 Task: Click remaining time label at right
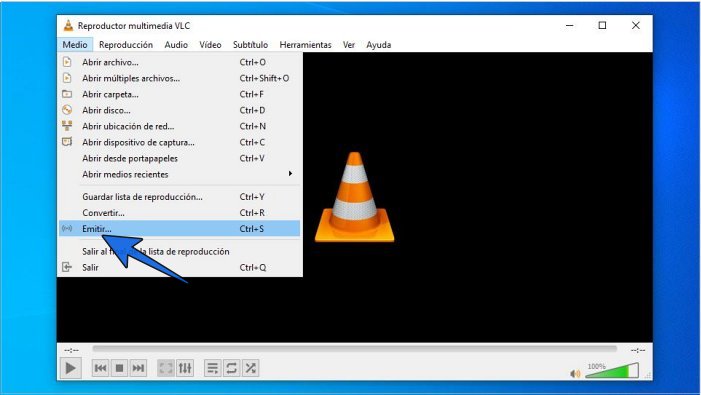[638, 350]
